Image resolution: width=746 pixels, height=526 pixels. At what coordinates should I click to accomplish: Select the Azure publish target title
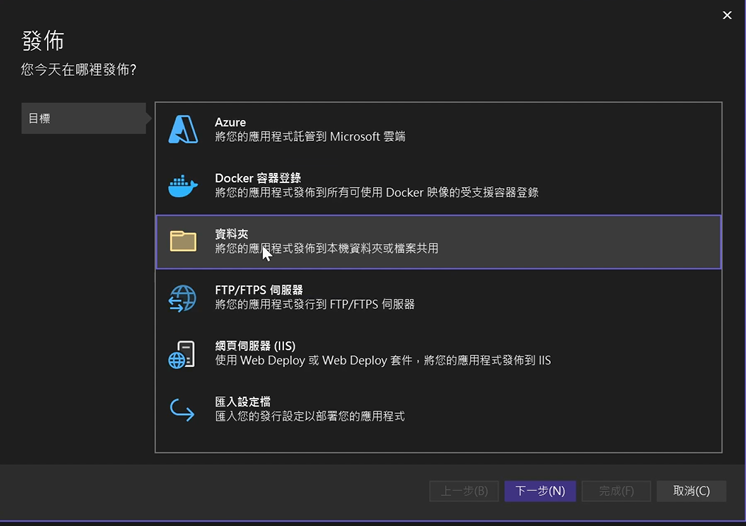(230, 122)
